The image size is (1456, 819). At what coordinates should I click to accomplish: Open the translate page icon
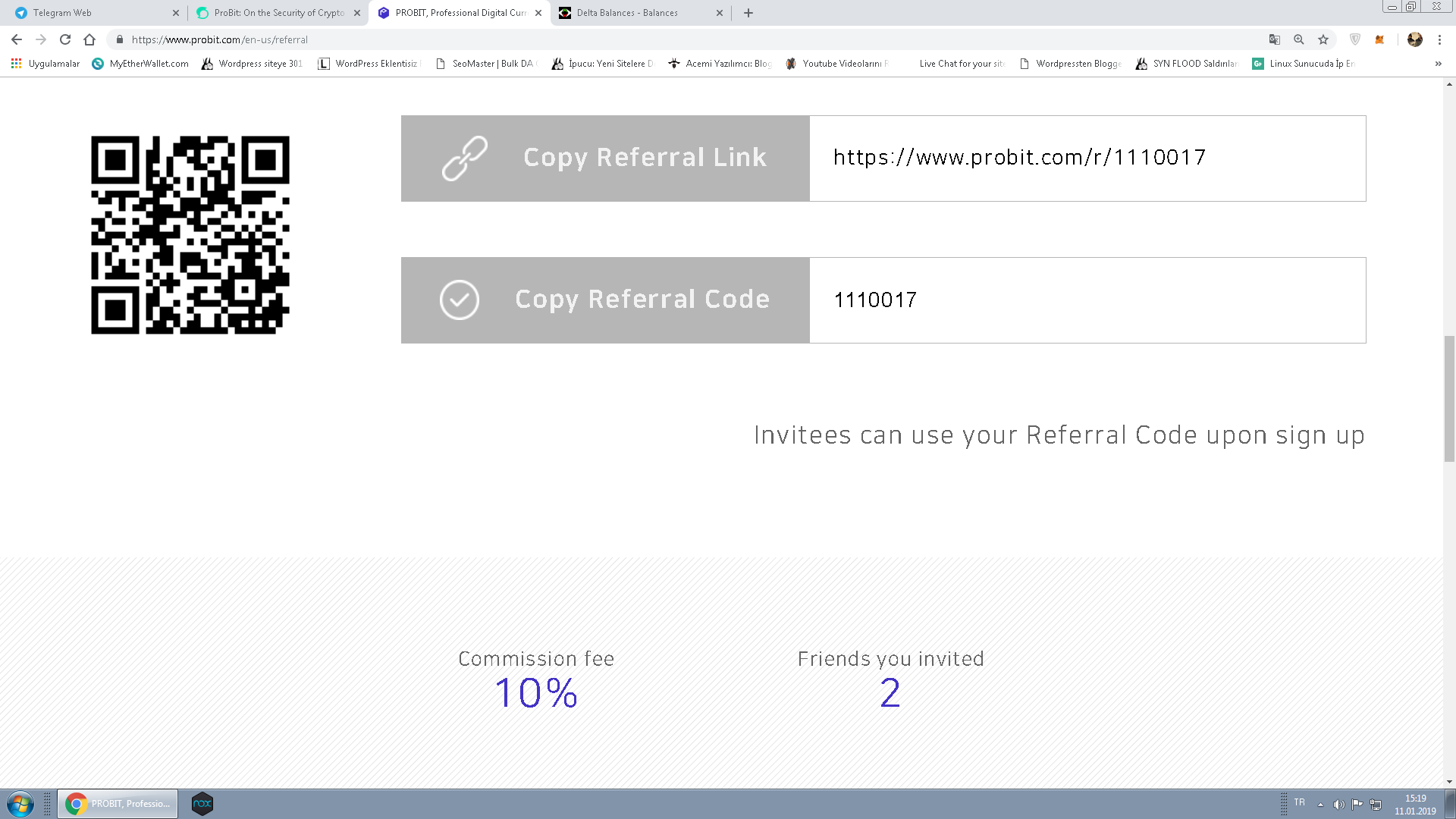point(1275,39)
